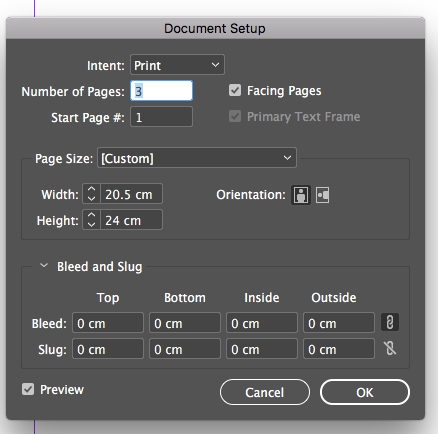Open the Page Size dropdown
Viewport: 438px width, 434px height.
(x=197, y=158)
